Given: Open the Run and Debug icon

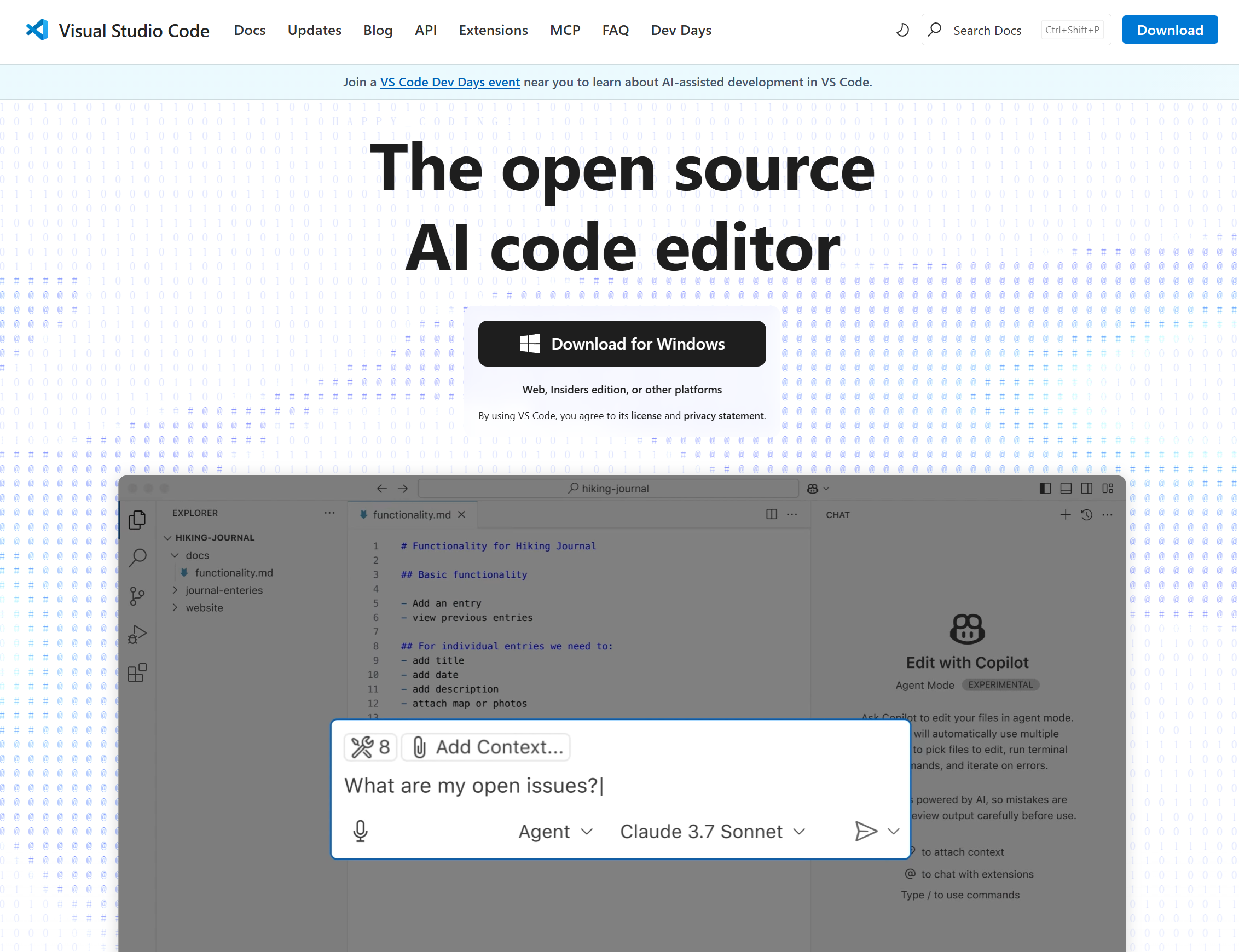Looking at the screenshot, I should pos(137,634).
